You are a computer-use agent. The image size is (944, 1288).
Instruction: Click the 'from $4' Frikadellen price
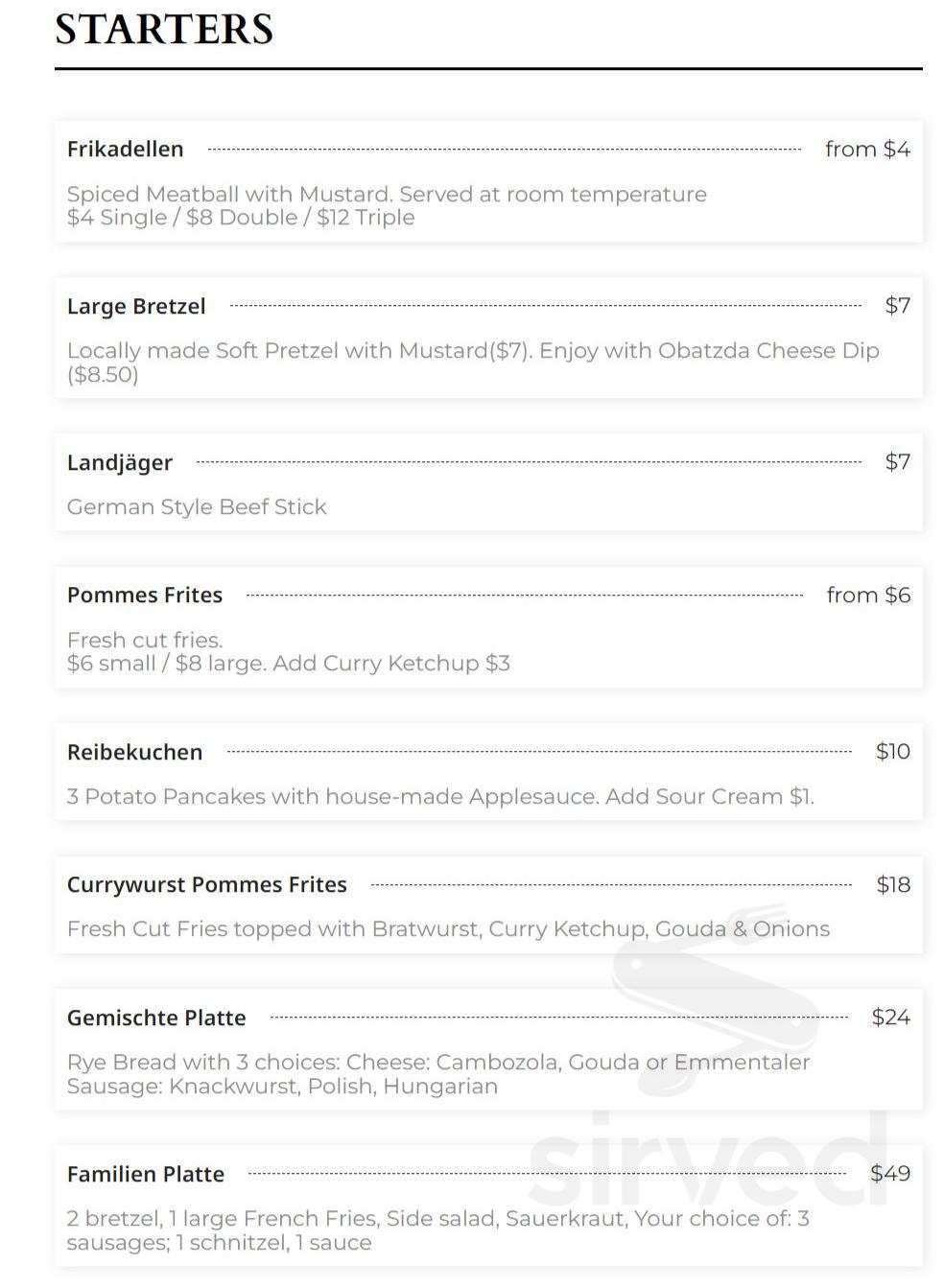click(867, 149)
